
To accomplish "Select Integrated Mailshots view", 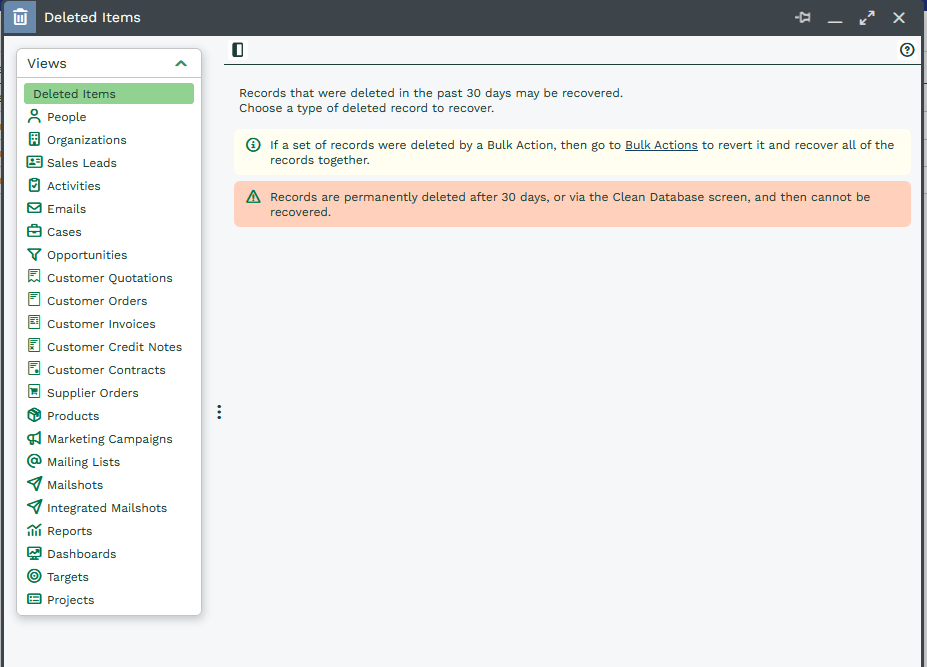I will point(107,508).
